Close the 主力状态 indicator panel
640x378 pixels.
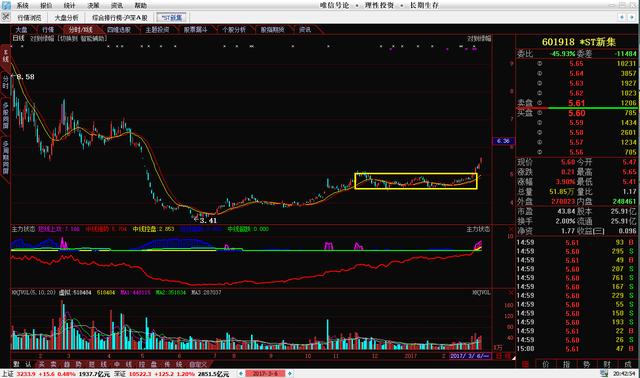(511, 229)
